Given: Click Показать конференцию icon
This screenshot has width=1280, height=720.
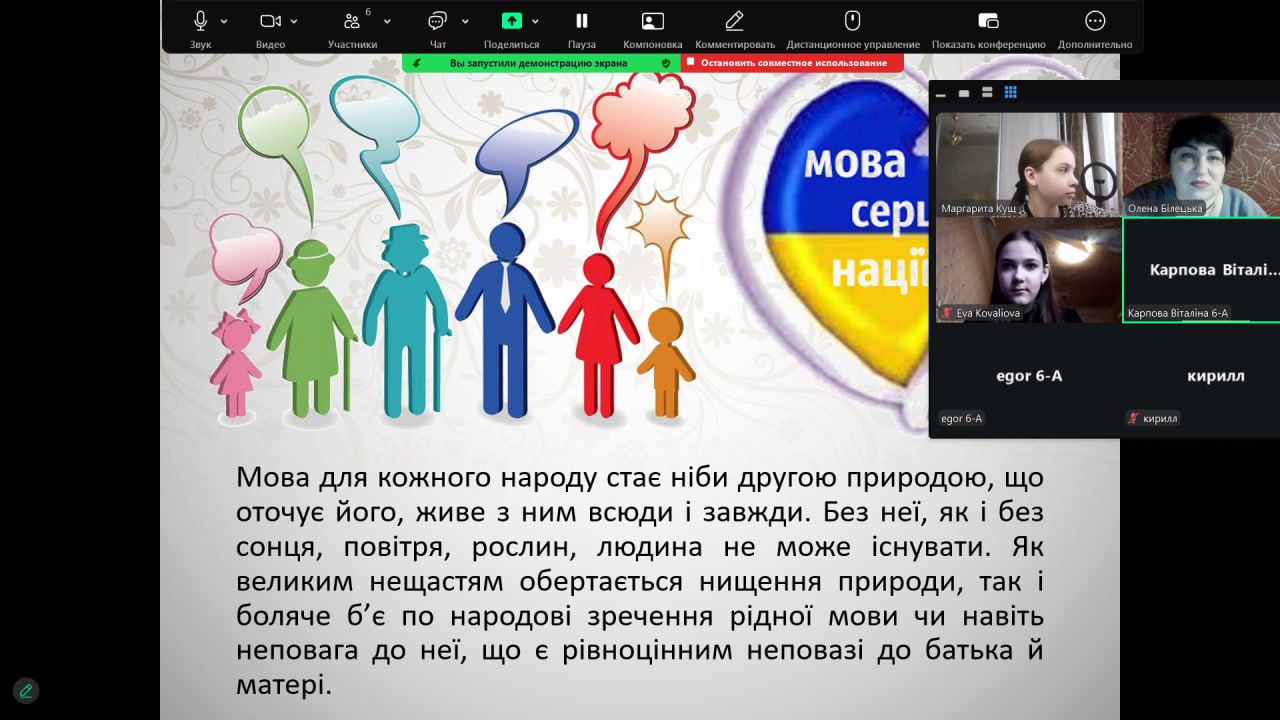Looking at the screenshot, I should coord(988,21).
